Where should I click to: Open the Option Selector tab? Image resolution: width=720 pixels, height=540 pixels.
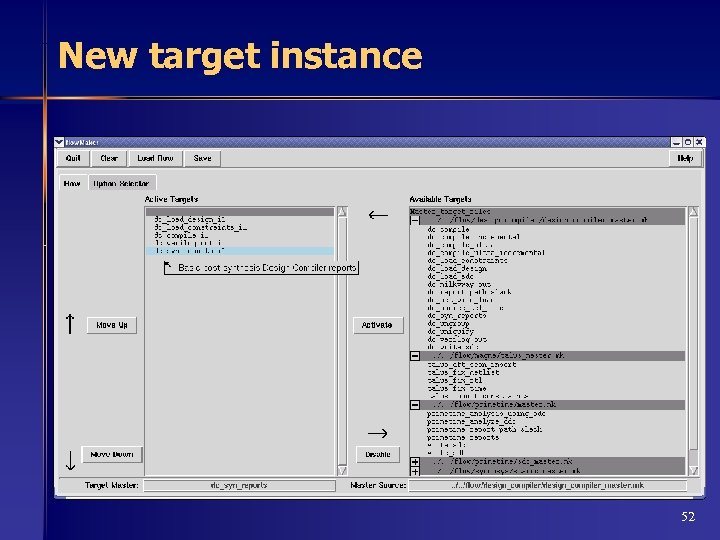coord(121,183)
